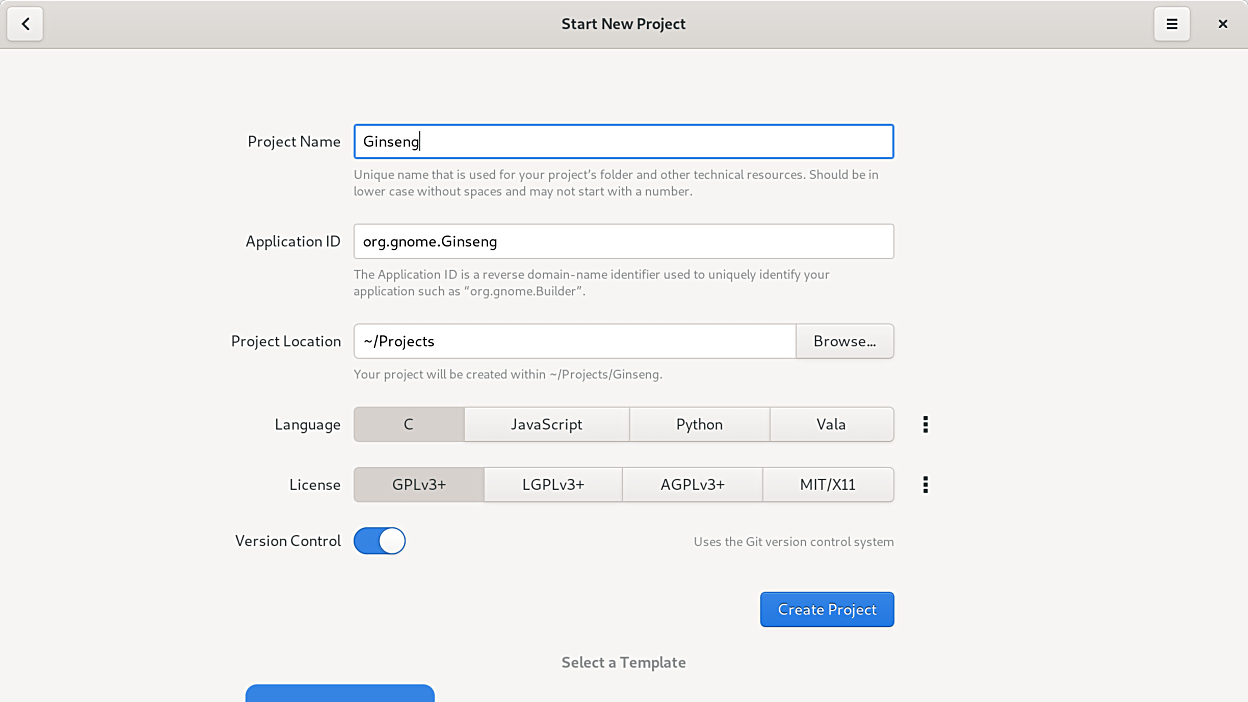The width and height of the screenshot is (1248, 702).
Task: Open the hamburger menu in header bar
Action: coord(1171,24)
